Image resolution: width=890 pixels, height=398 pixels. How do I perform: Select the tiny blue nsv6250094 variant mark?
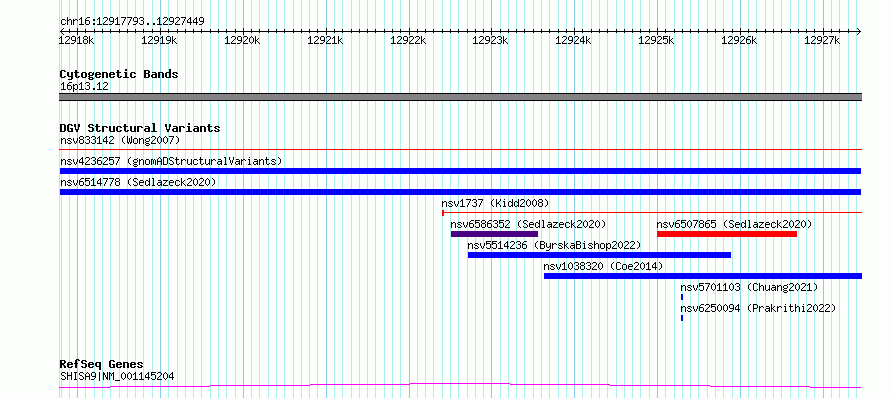pos(682,318)
